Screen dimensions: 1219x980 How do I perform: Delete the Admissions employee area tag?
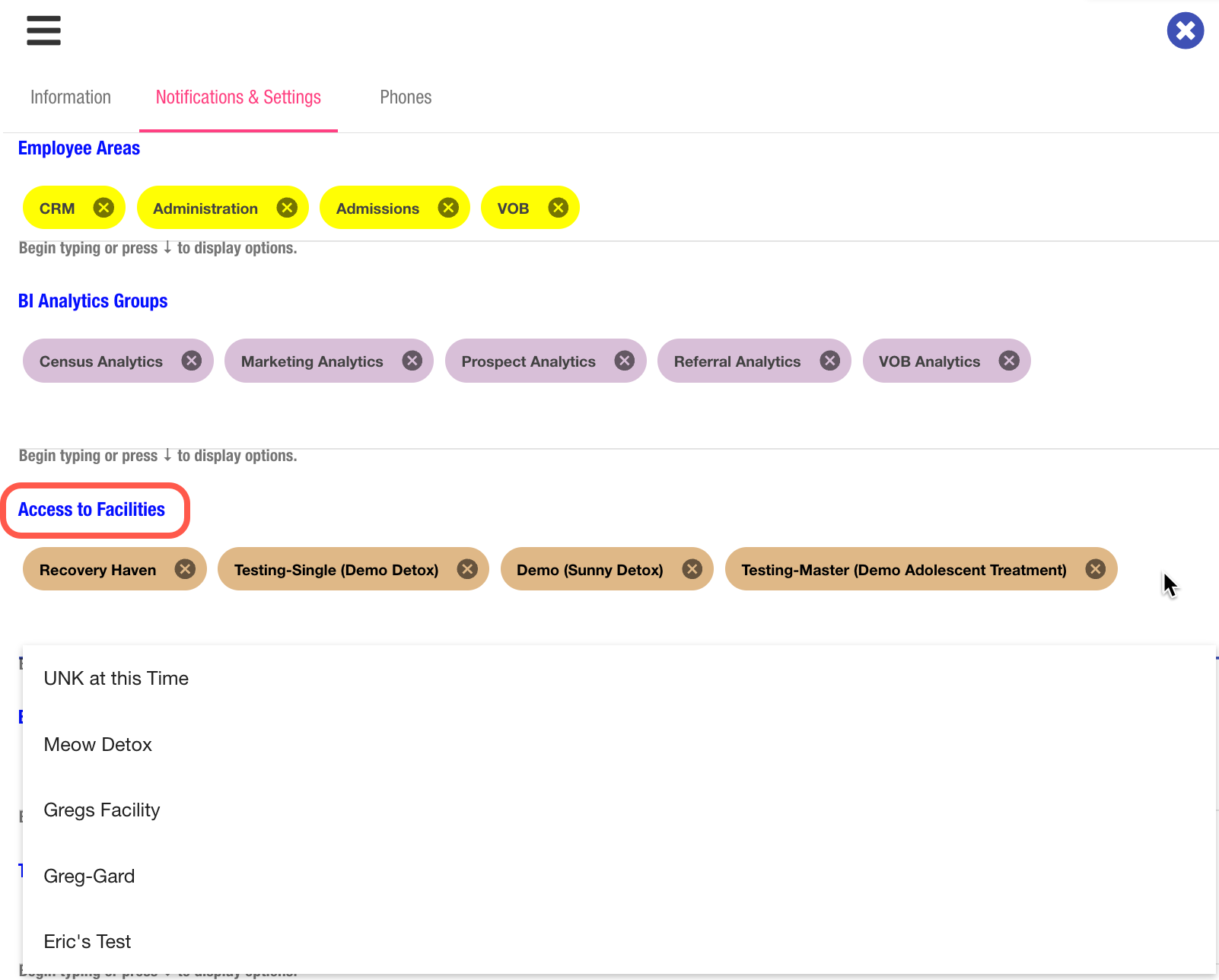click(448, 208)
